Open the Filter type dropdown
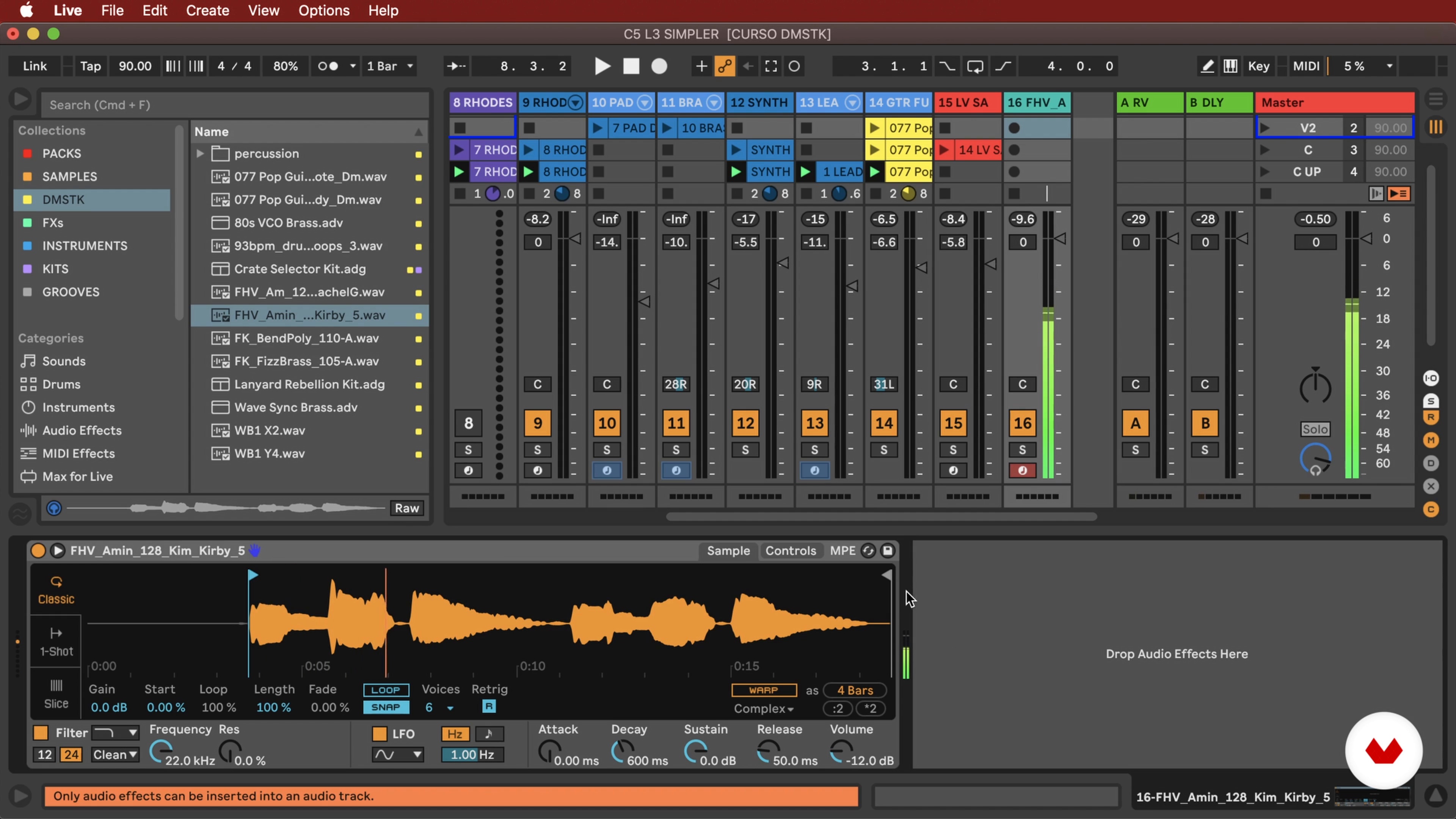The height and width of the screenshot is (819, 1456). pos(115,733)
